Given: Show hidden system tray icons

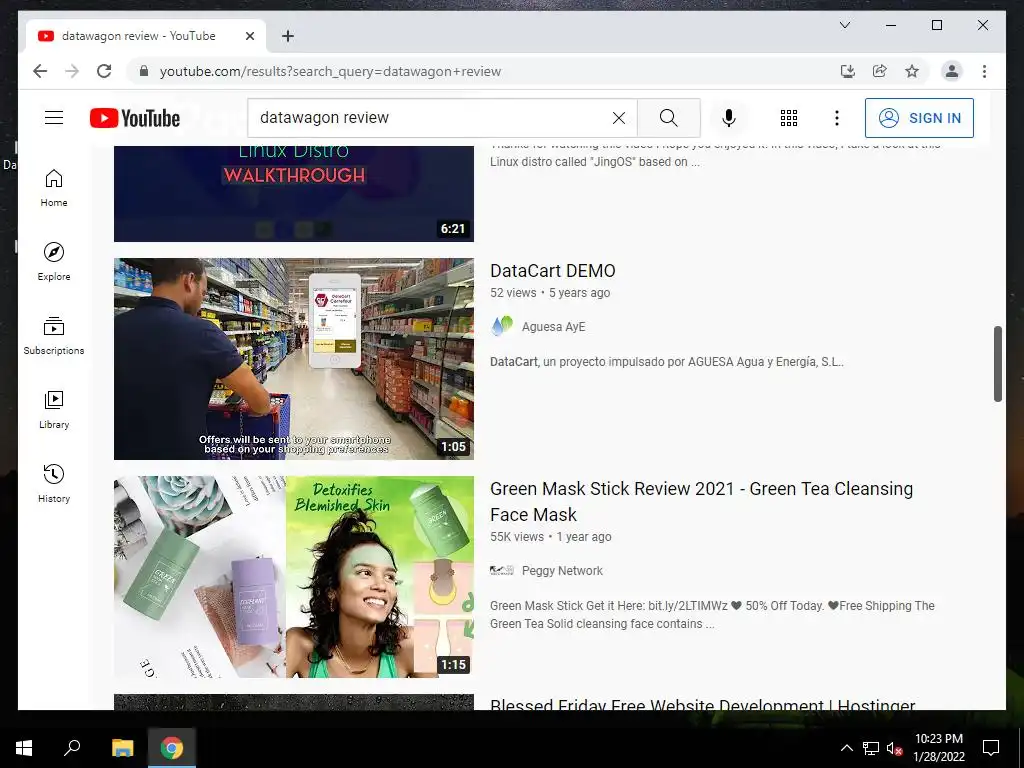Looking at the screenshot, I should [x=846, y=748].
